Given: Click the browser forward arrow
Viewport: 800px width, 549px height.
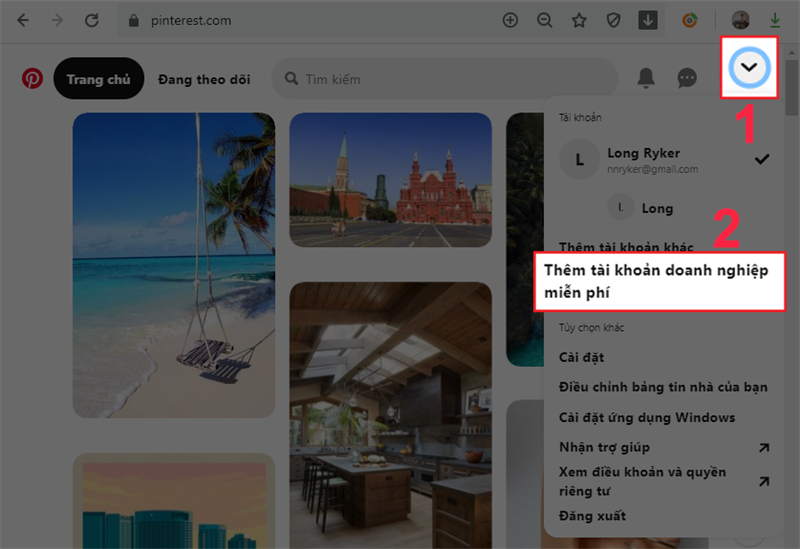Looking at the screenshot, I should (57, 20).
